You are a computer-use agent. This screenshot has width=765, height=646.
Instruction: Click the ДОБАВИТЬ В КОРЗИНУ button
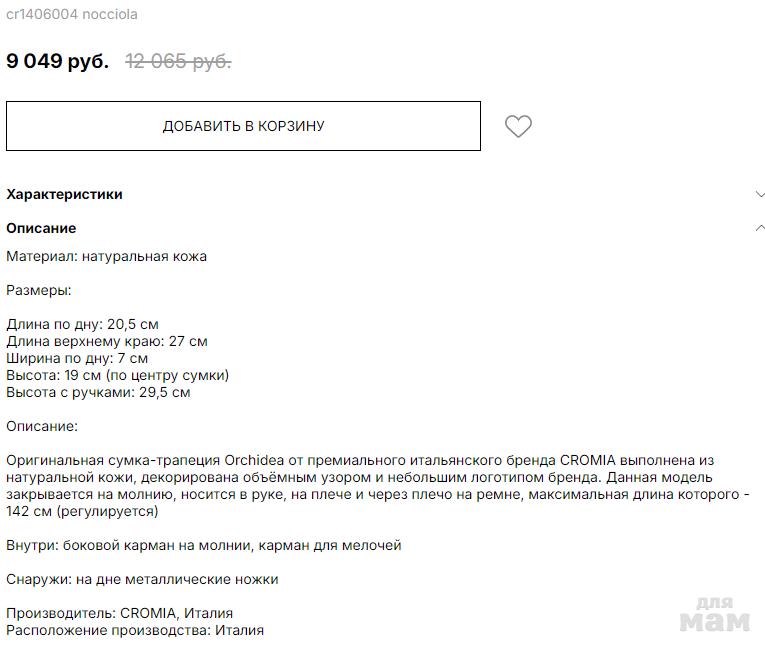[x=243, y=126]
